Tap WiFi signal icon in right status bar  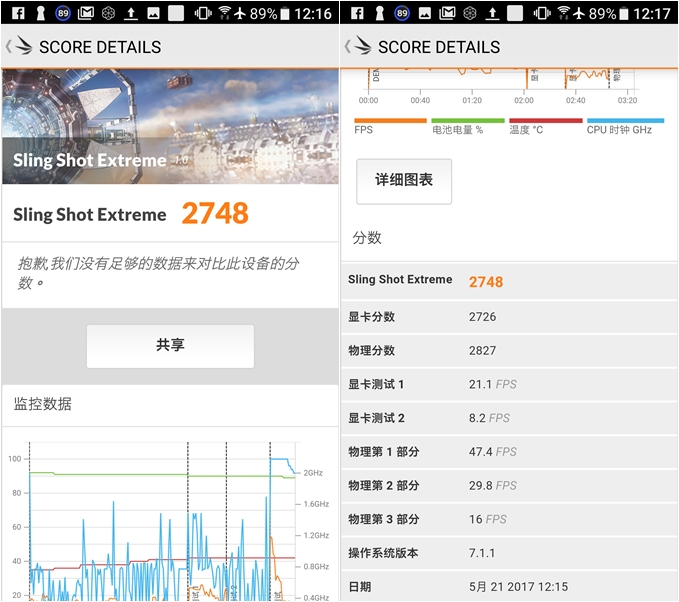563,13
